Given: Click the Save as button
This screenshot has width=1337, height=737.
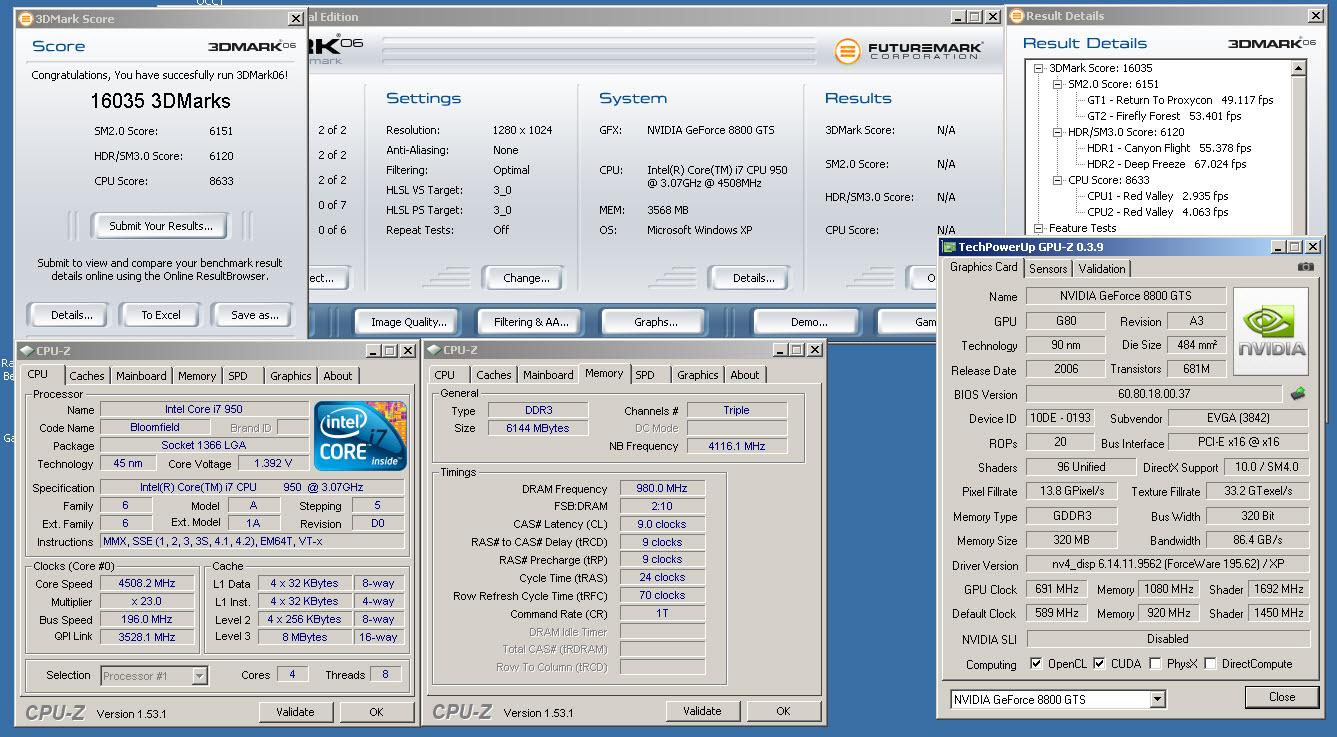Looking at the screenshot, I should [255, 315].
